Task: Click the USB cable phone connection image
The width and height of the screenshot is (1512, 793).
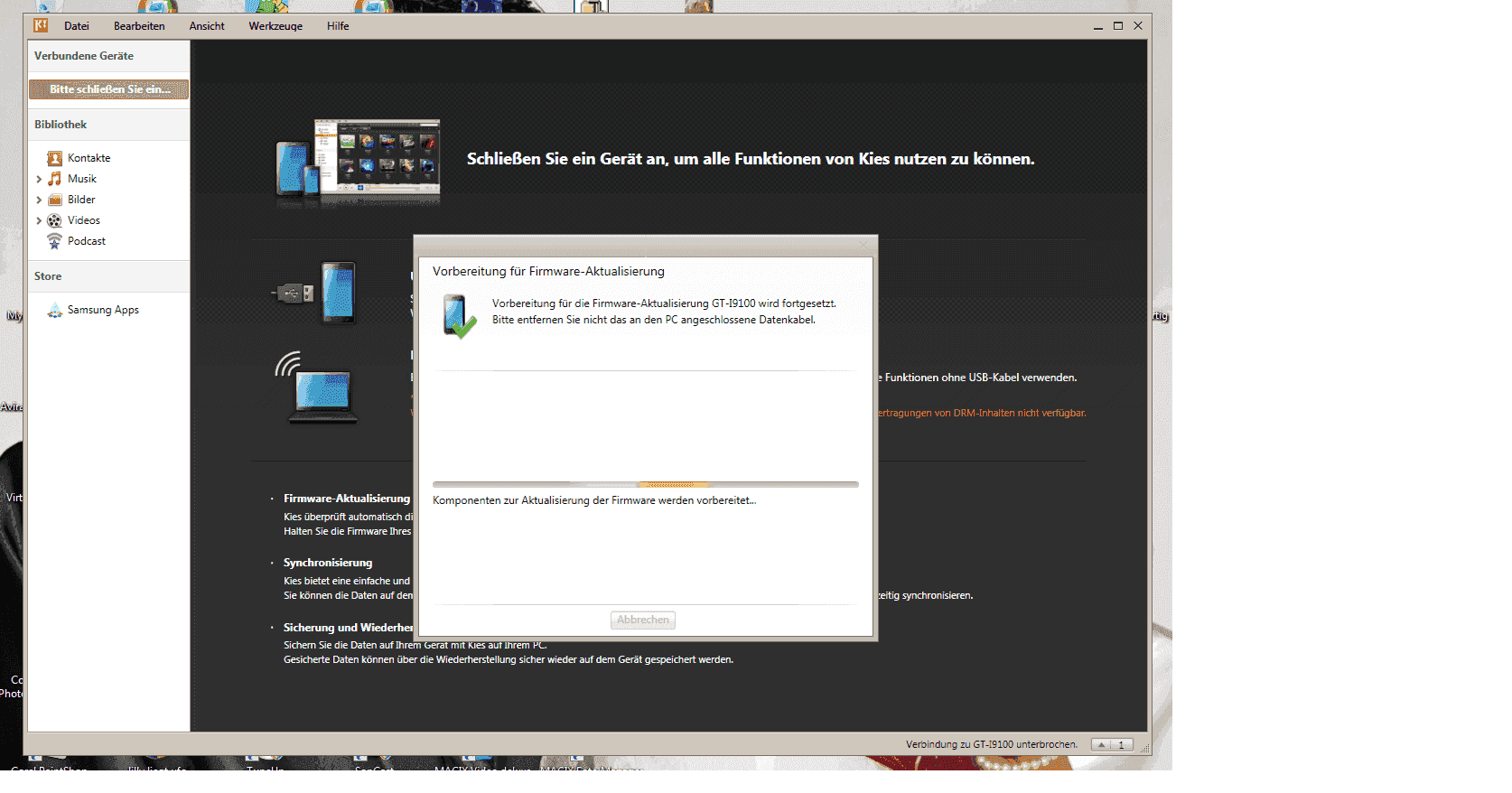Action: point(314,294)
